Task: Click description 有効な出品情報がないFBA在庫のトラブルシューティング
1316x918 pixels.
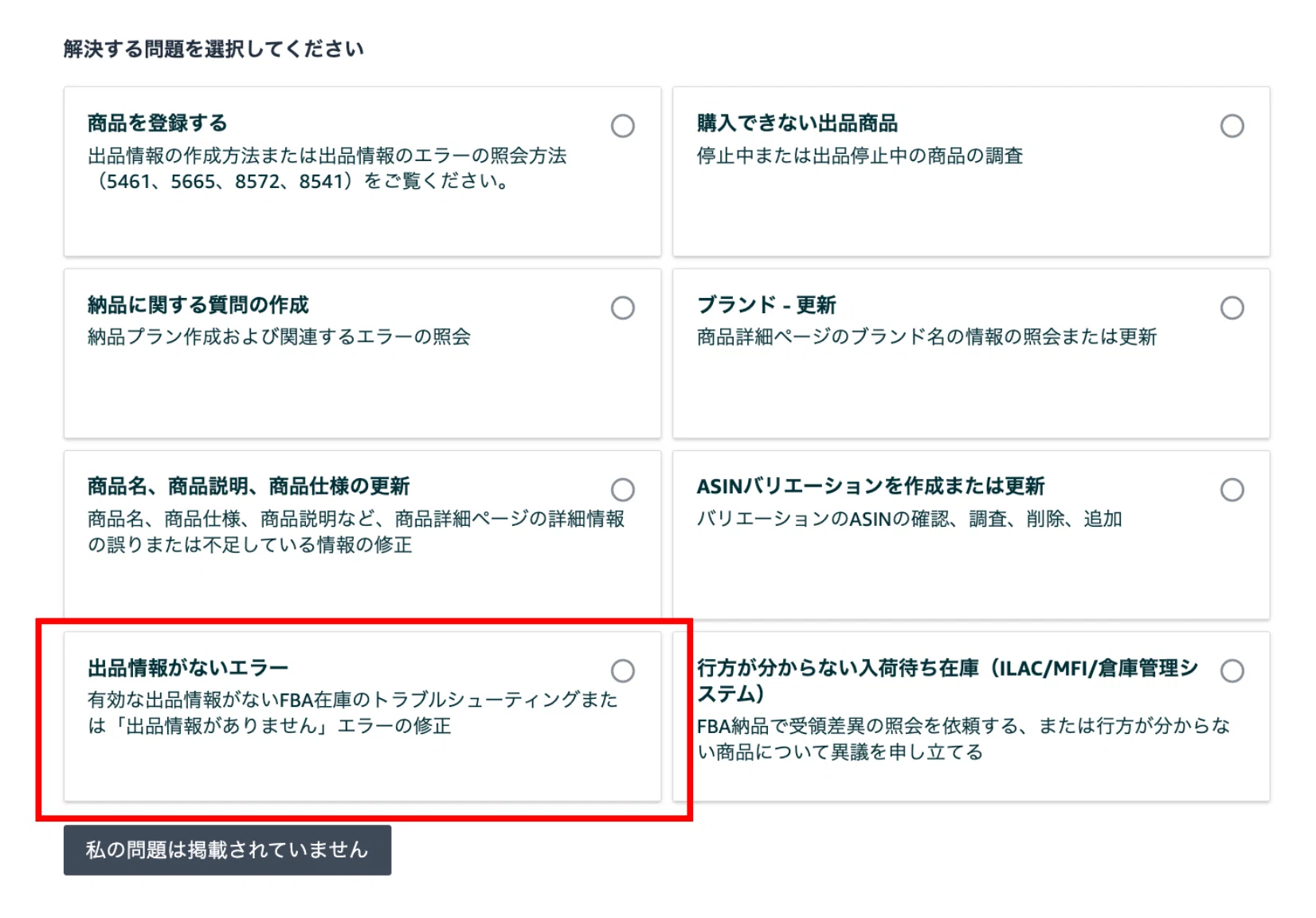Action: [x=352, y=712]
